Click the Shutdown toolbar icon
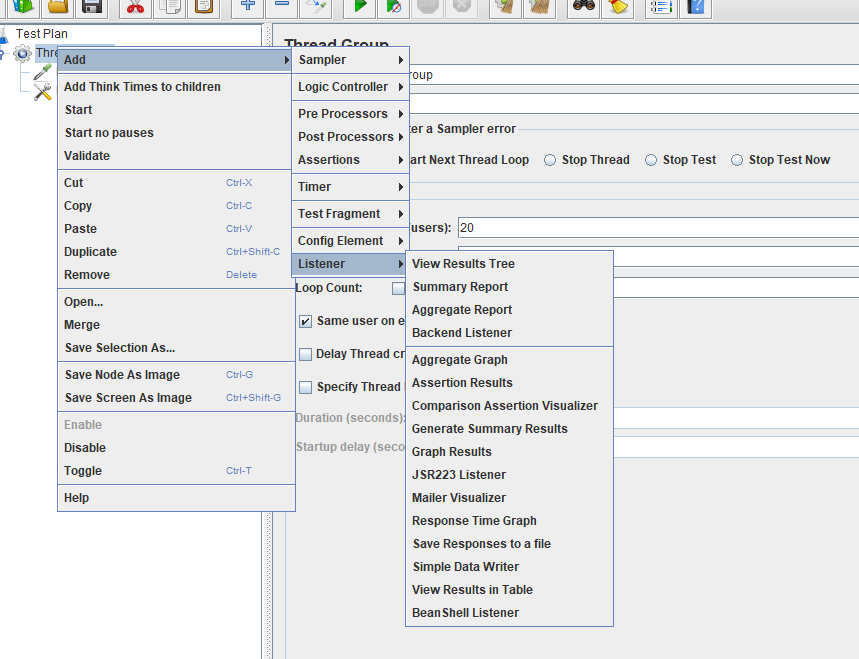The width and height of the screenshot is (859, 659). 462,7
